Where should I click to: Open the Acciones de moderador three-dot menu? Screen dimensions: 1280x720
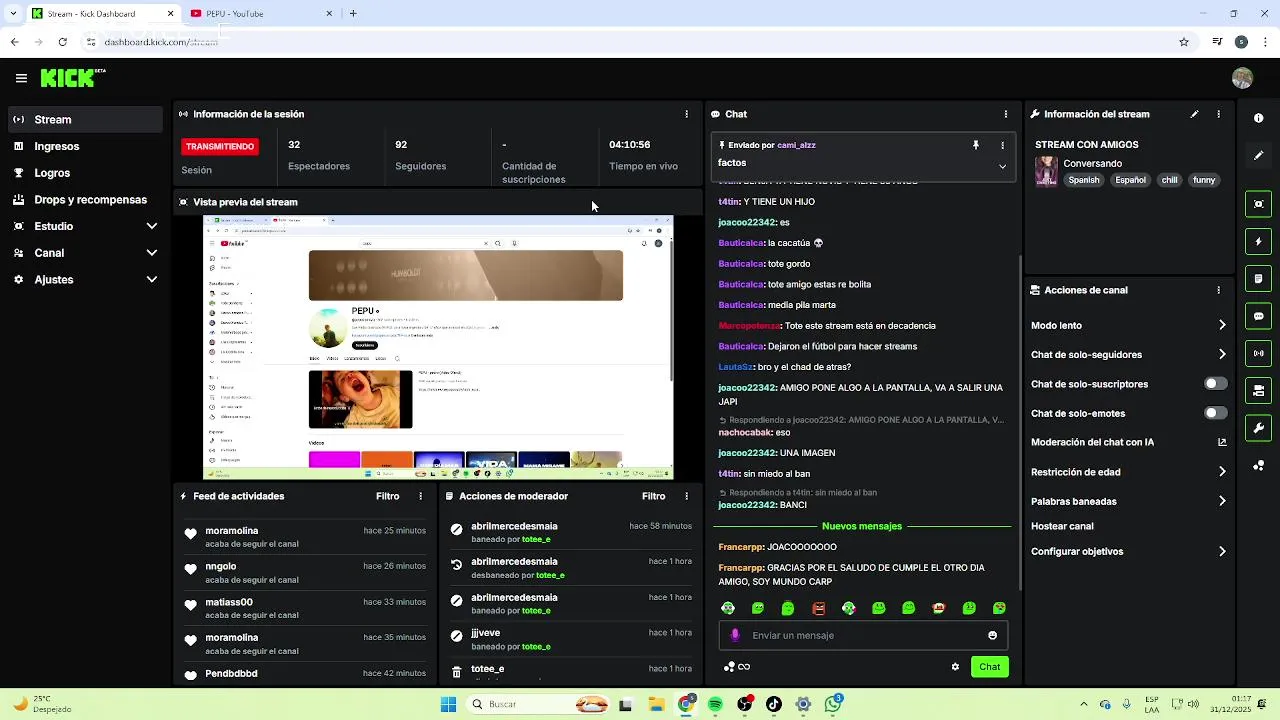[686, 496]
